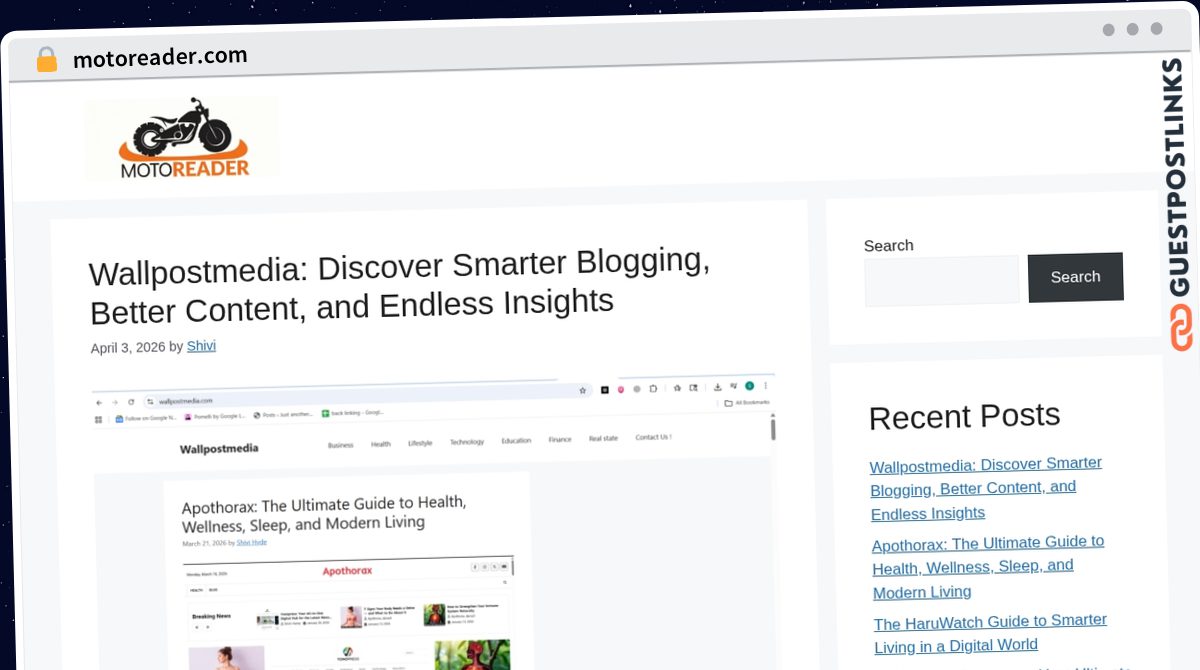This screenshot has width=1200, height=670.
Task: Click the dark Search button
Action: tap(1075, 277)
